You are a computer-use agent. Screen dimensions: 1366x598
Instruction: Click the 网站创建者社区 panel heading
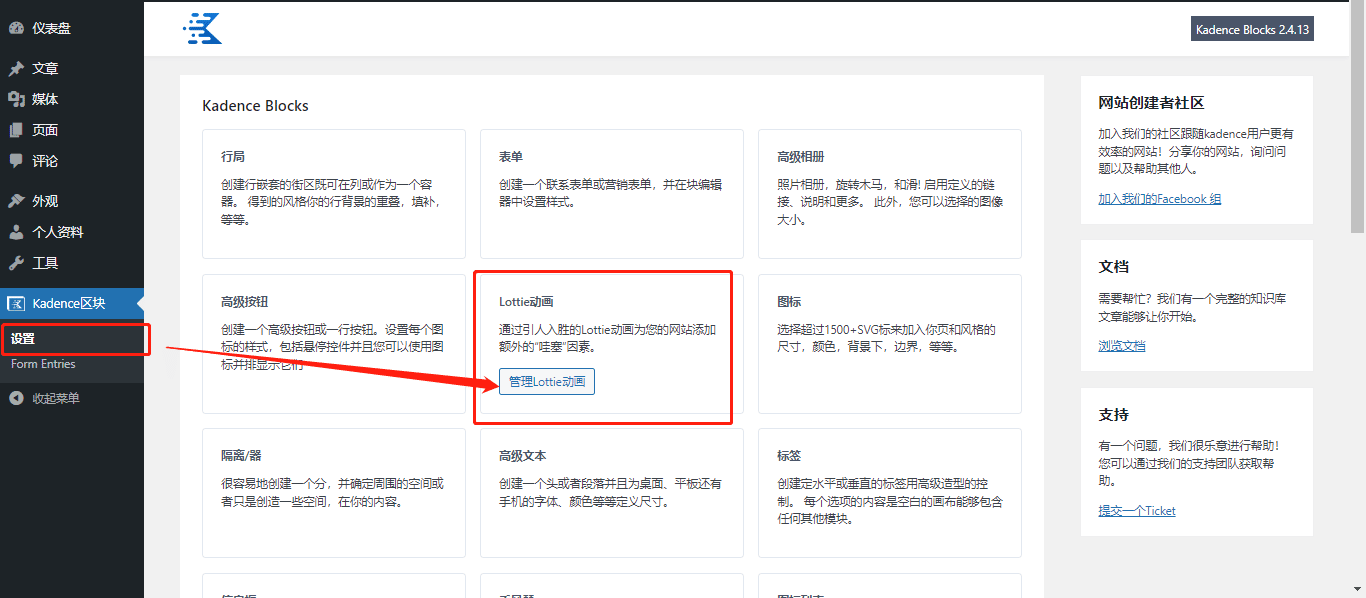(x=1151, y=103)
